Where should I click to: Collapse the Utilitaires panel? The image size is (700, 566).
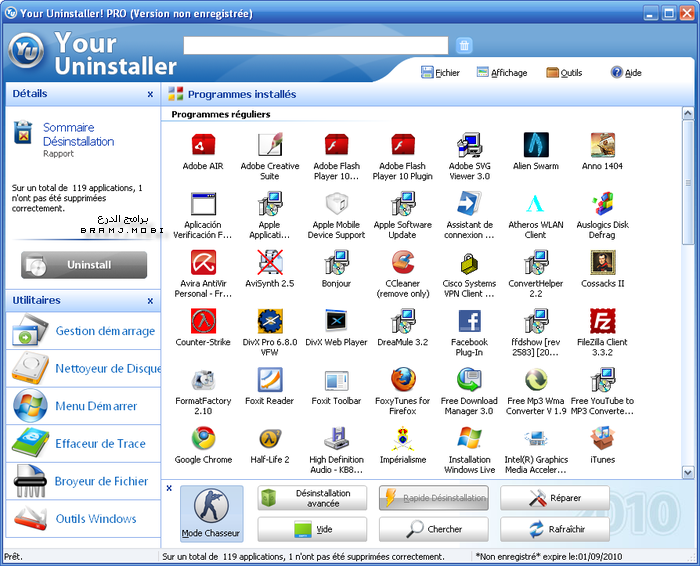coord(150,301)
